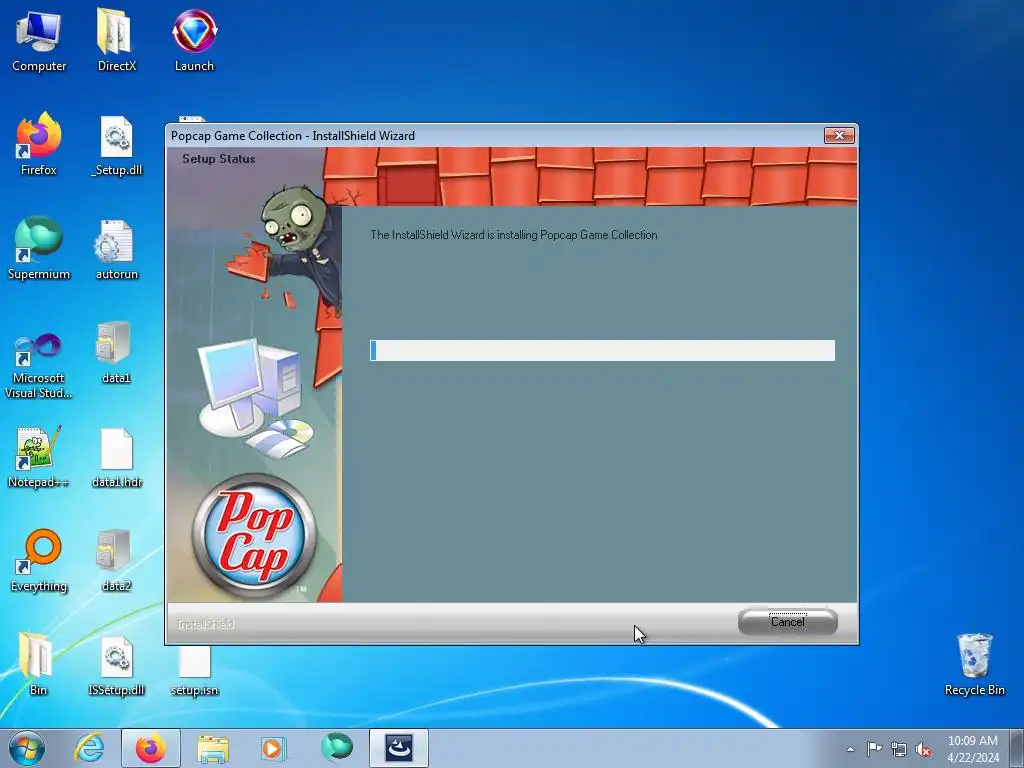This screenshot has height=768, width=1024.
Task: Open Supermium from the taskbar
Action: pyautogui.click(x=336, y=748)
